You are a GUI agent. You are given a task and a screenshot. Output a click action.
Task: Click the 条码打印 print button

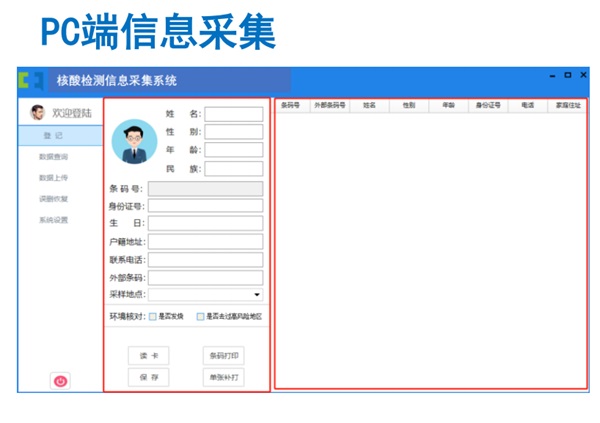point(222,356)
